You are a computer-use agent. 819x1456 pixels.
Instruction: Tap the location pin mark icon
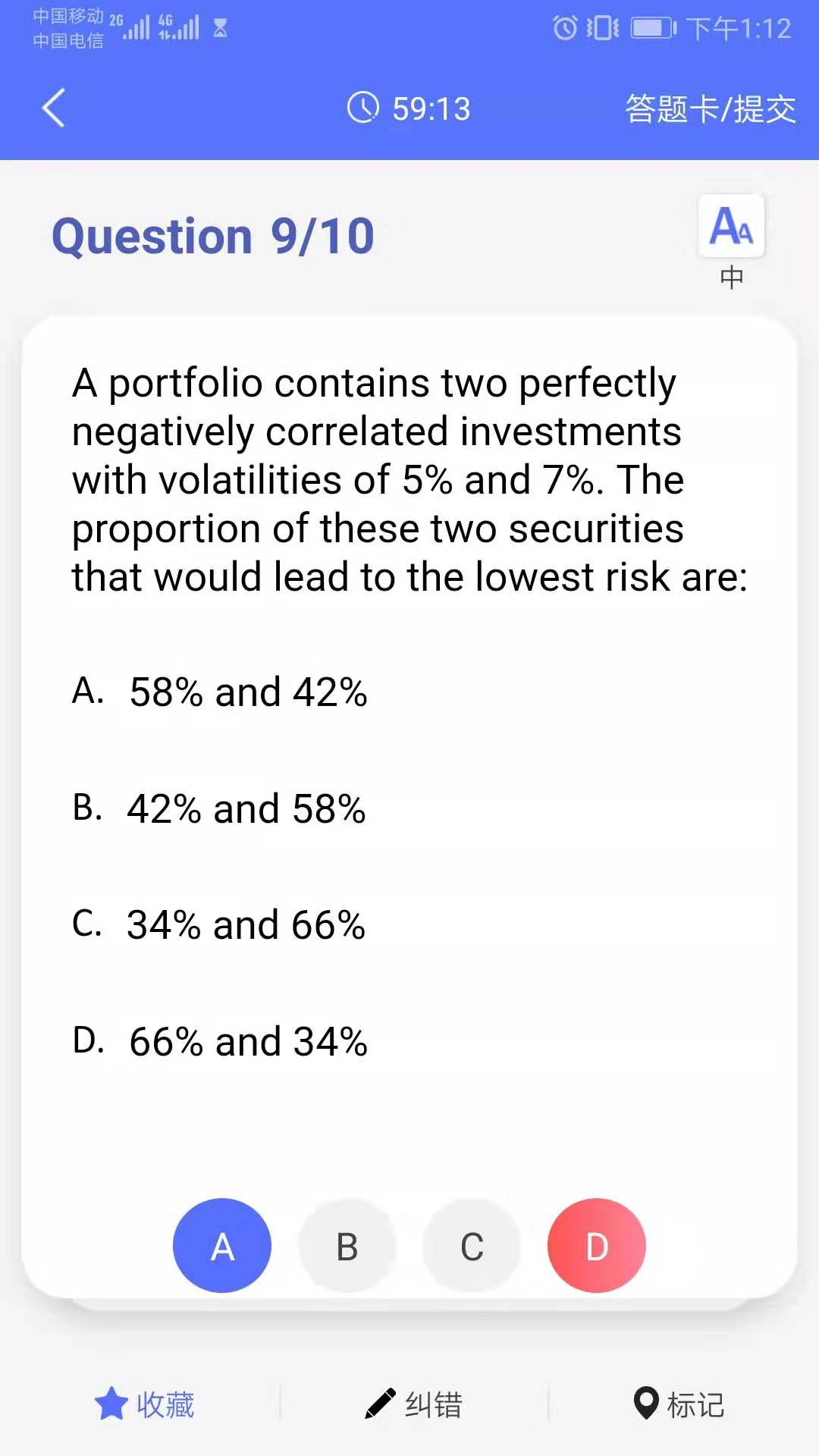pos(646,1404)
